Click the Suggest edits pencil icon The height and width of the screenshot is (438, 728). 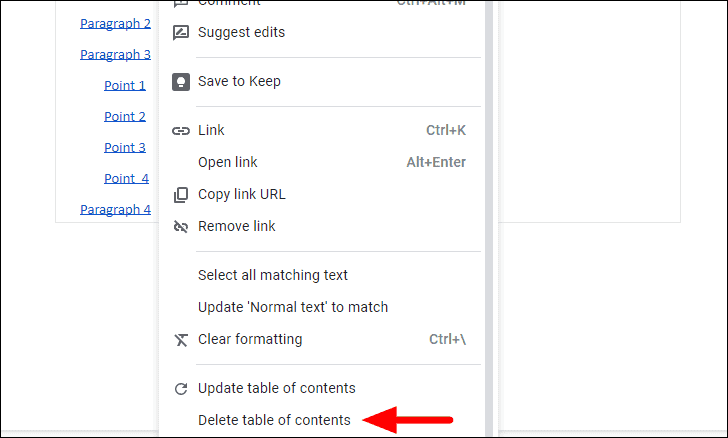[181, 33]
